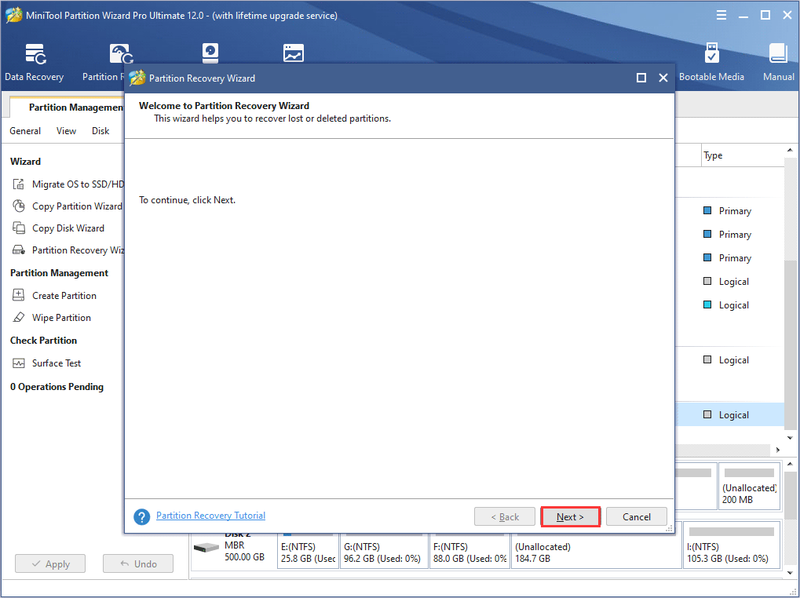
Task: Click the blue help question mark icon
Action: tap(141, 517)
